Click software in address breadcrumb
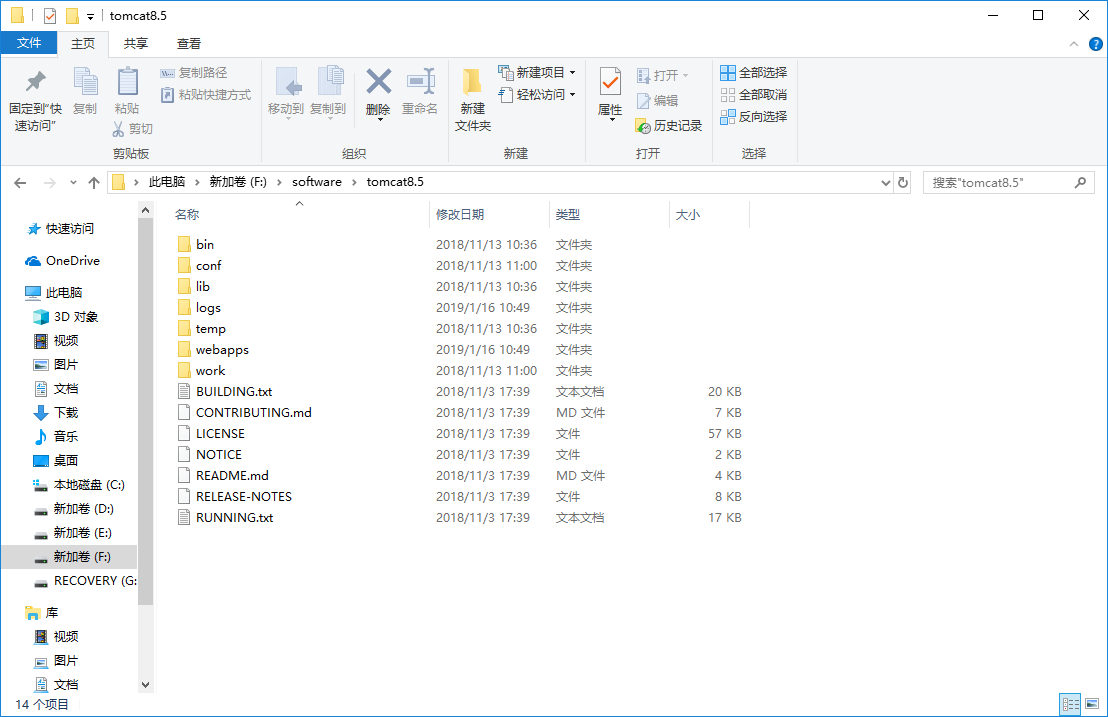 point(317,182)
